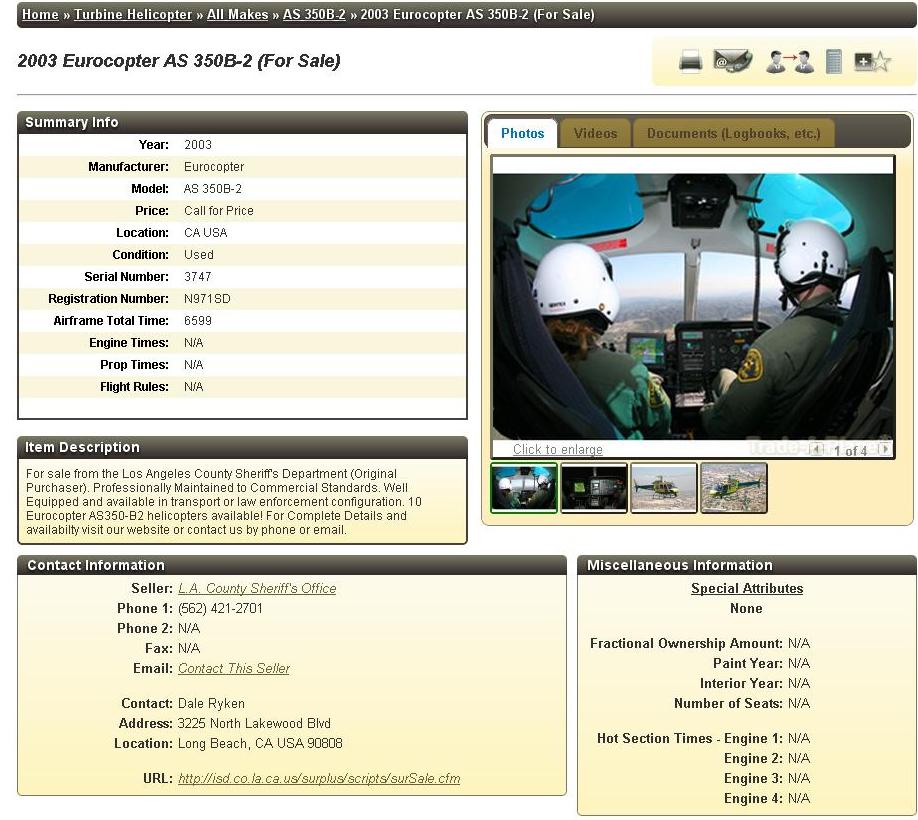The height and width of the screenshot is (820, 918).
Task: Open the Turbine Helicopter breadcrumb link
Action: coord(133,14)
